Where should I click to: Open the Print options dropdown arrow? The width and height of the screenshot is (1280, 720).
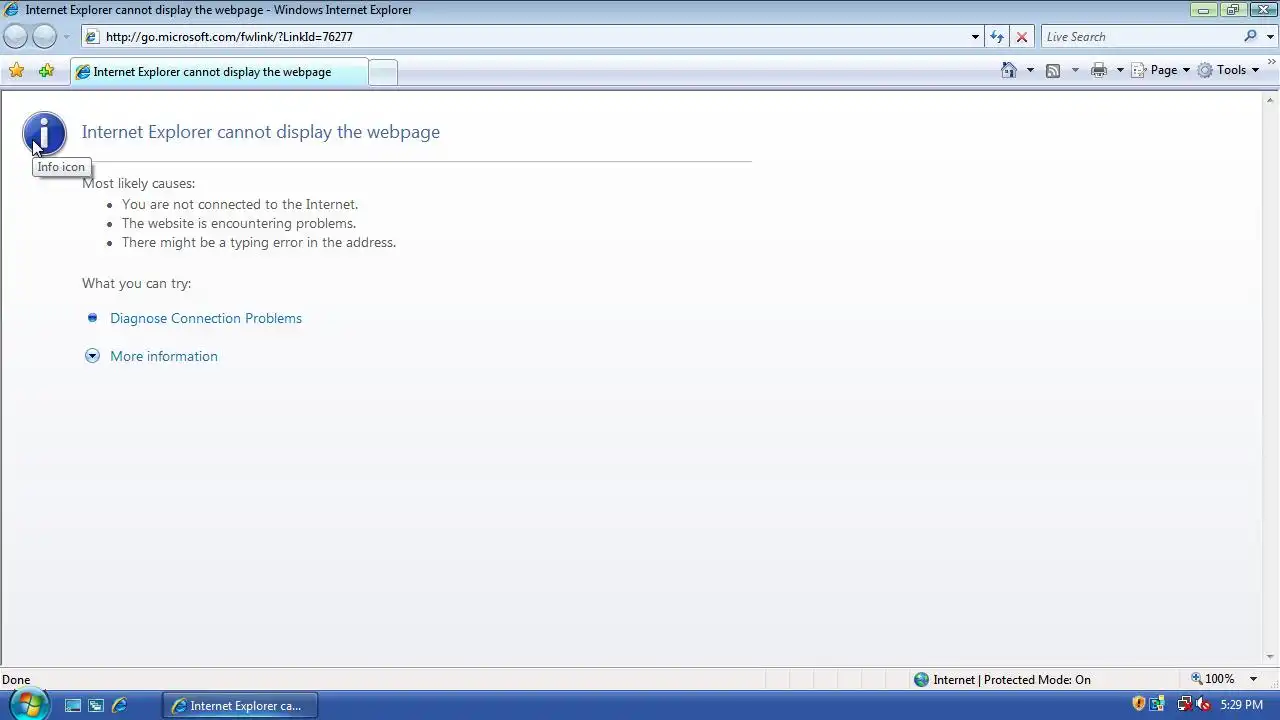click(x=1120, y=70)
